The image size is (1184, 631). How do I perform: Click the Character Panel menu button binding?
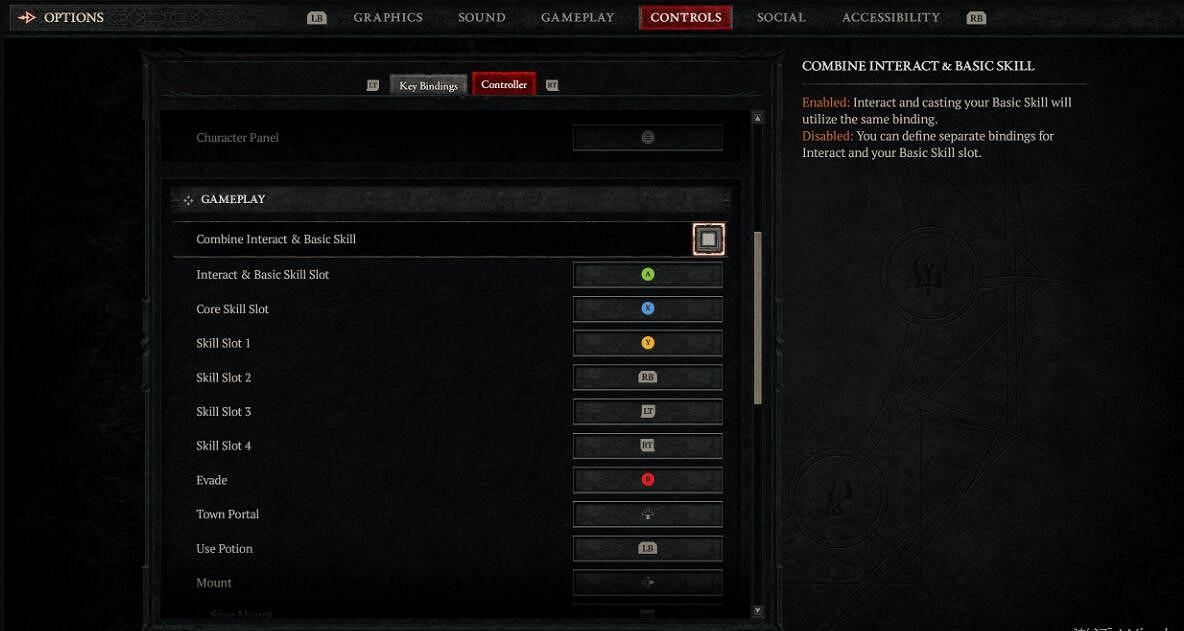click(647, 137)
